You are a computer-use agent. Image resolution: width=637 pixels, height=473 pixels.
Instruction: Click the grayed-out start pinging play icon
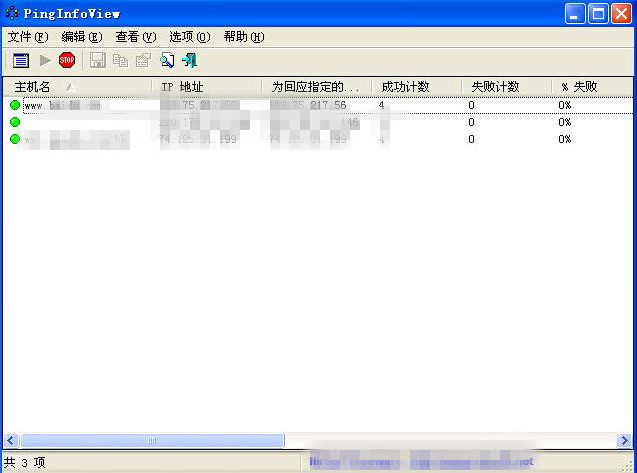tap(45, 61)
